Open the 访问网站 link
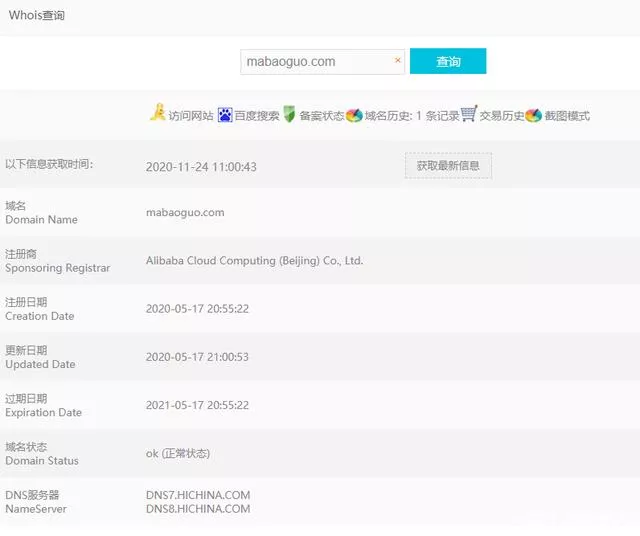The width and height of the screenshot is (640, 536). [190, 116]
